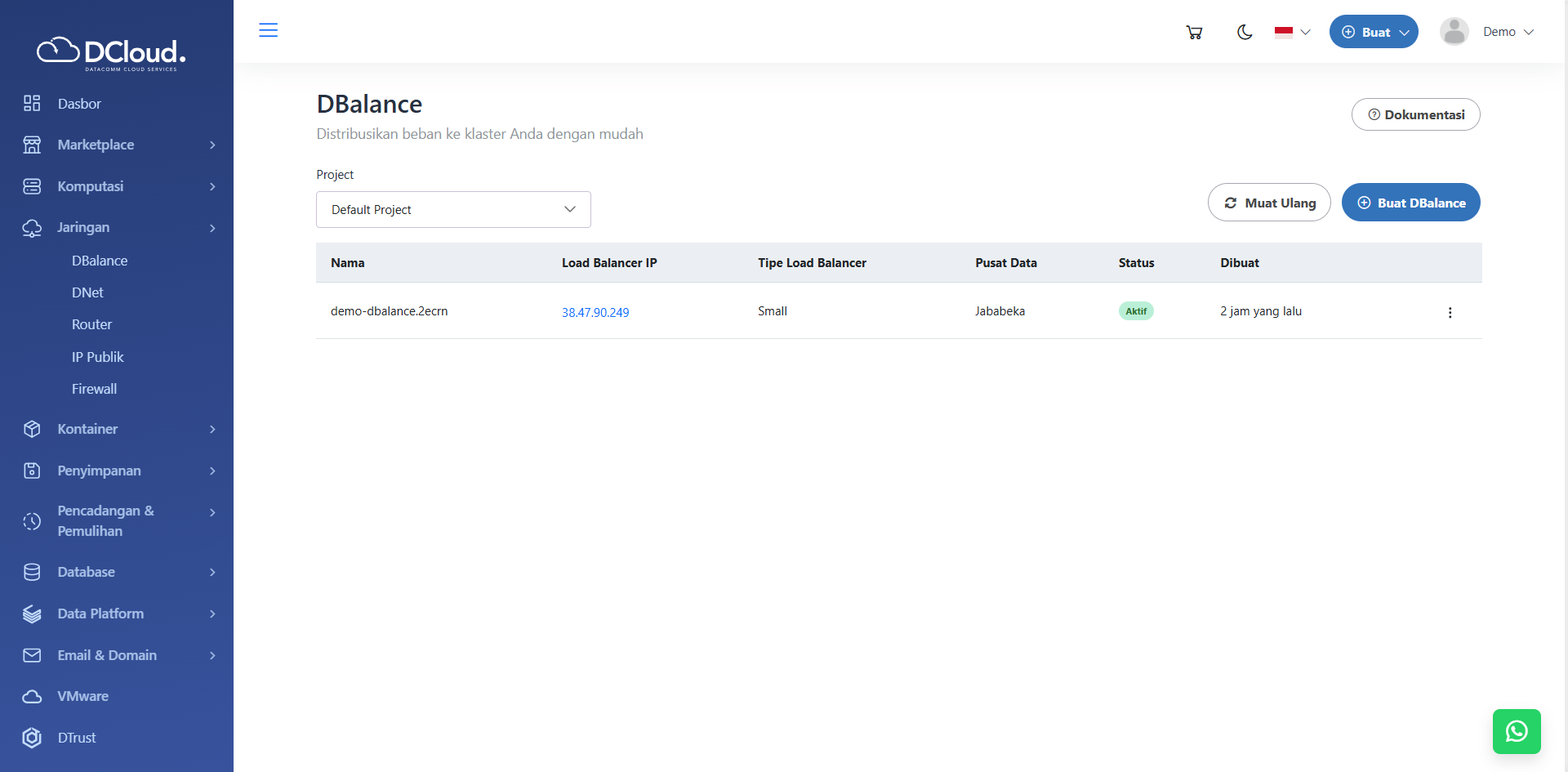The height and width of the screenshot is (772, 1568).
Task: Open VMware in sidebar
Action: [82, 696]
